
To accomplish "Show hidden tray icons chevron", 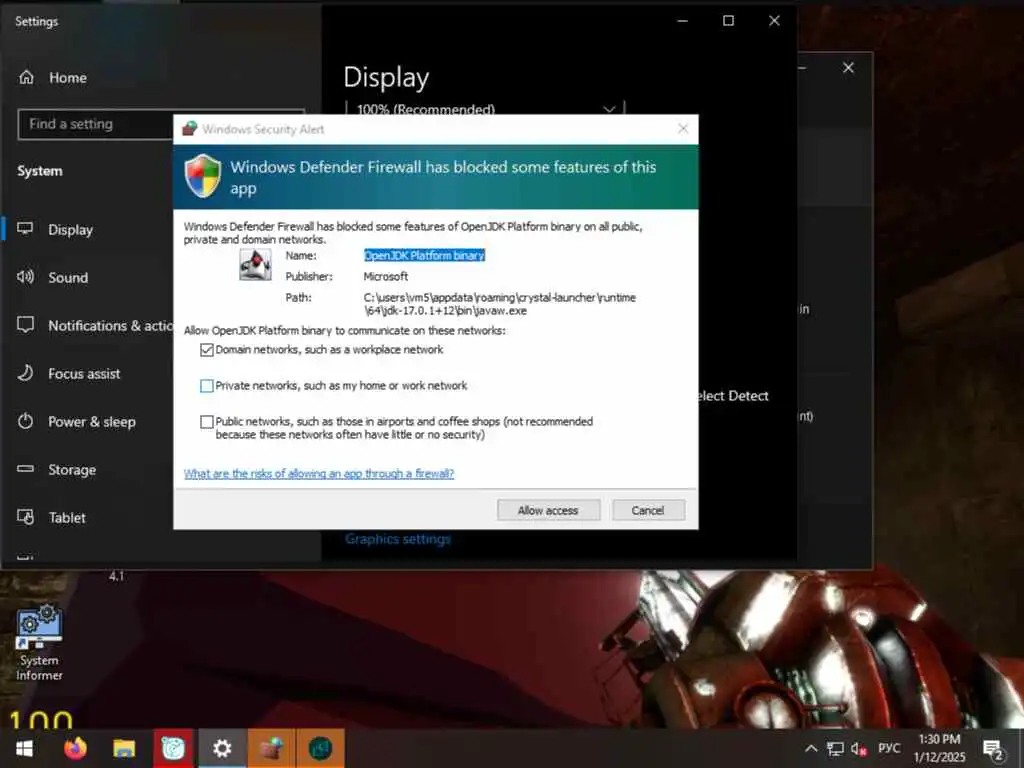I will pos(811,748).
